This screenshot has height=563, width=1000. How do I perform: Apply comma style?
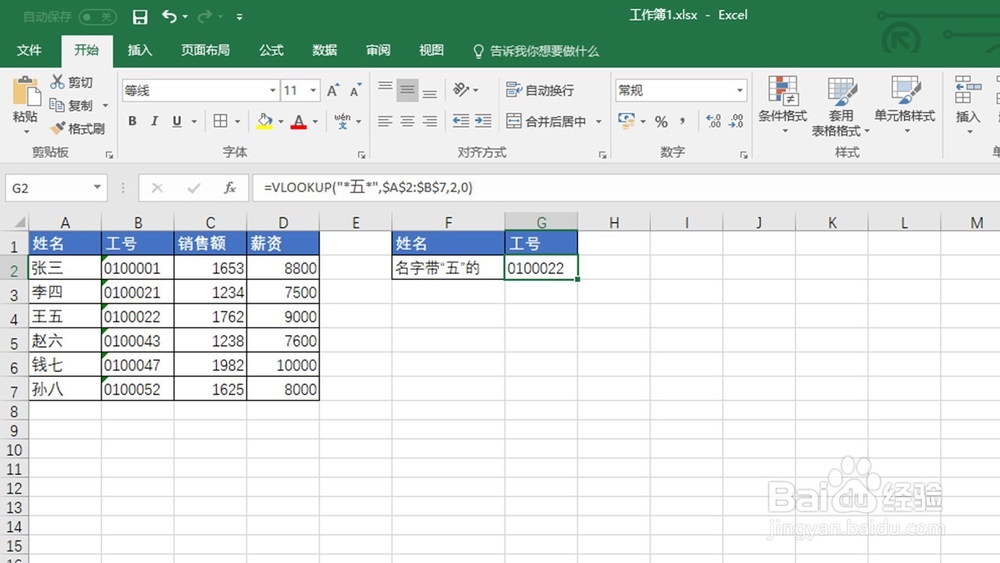pyautogui.click(x=683, y=121)
